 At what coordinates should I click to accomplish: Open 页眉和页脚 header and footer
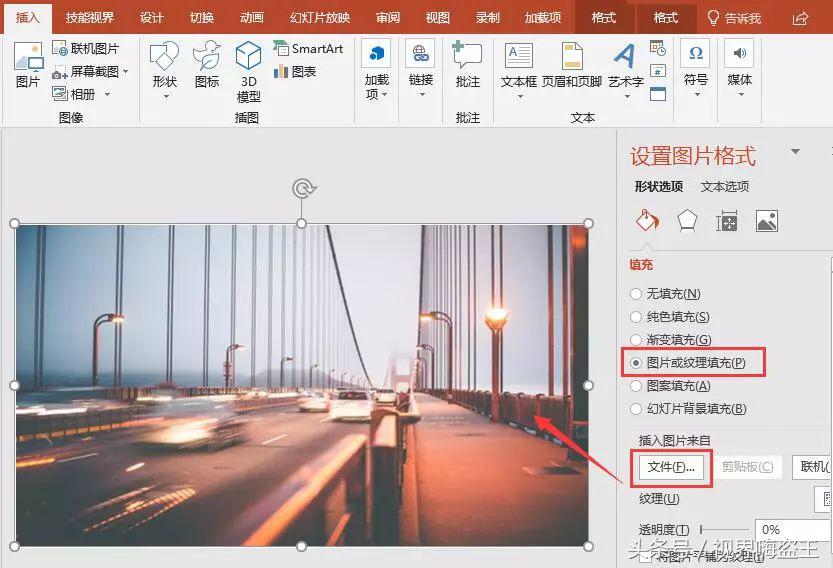[572, 65]
